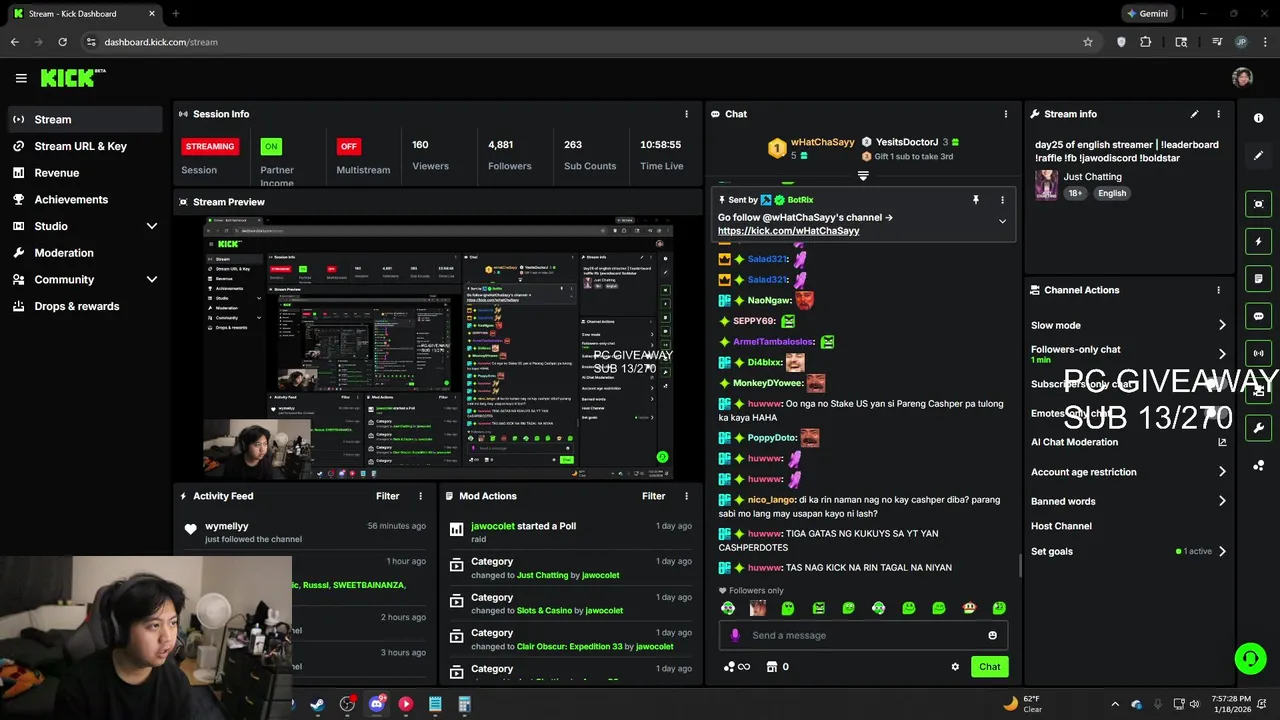The image size is (1280, 720).
Task: Open the Chat panel options menu
Action: tap(1006, 114)
